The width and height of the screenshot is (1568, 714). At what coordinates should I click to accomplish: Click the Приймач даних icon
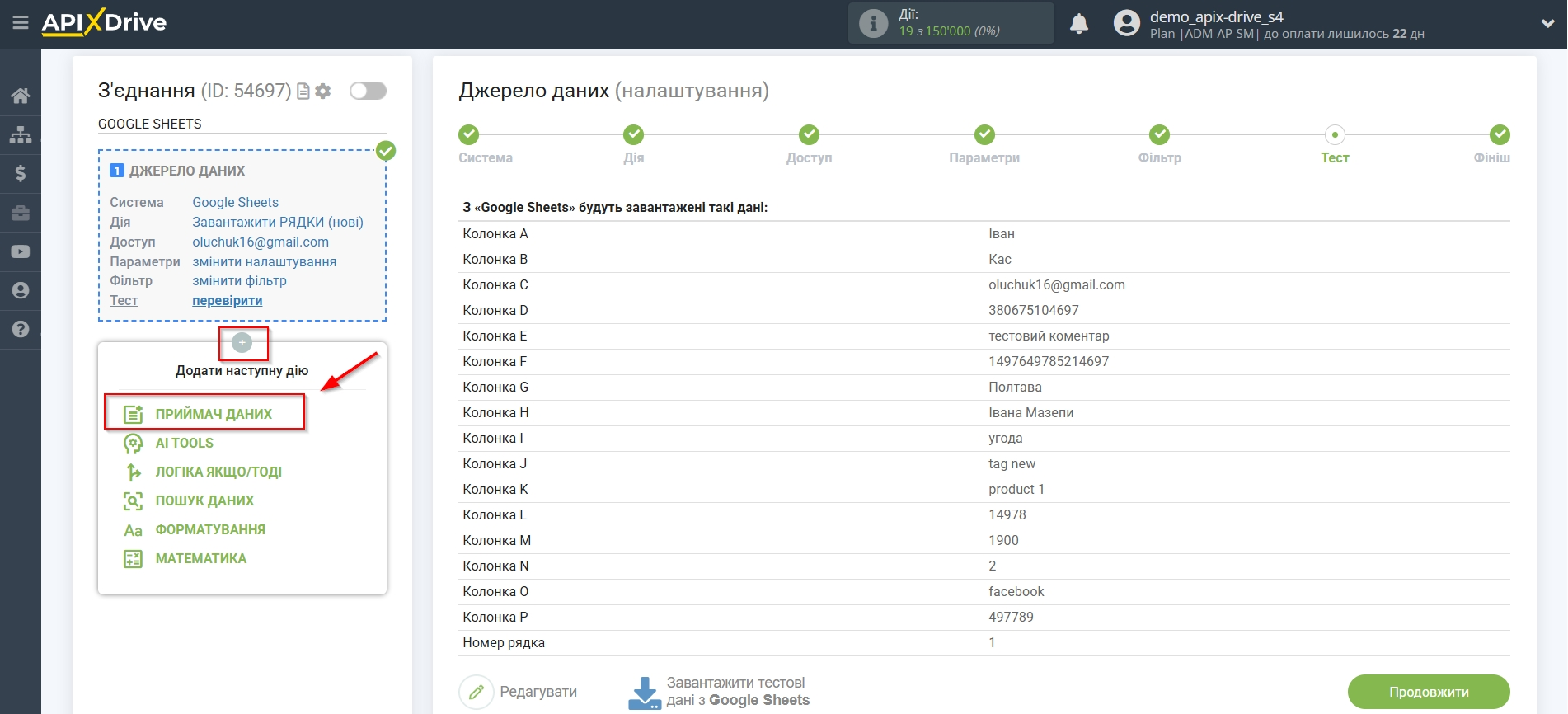[133, 414]
